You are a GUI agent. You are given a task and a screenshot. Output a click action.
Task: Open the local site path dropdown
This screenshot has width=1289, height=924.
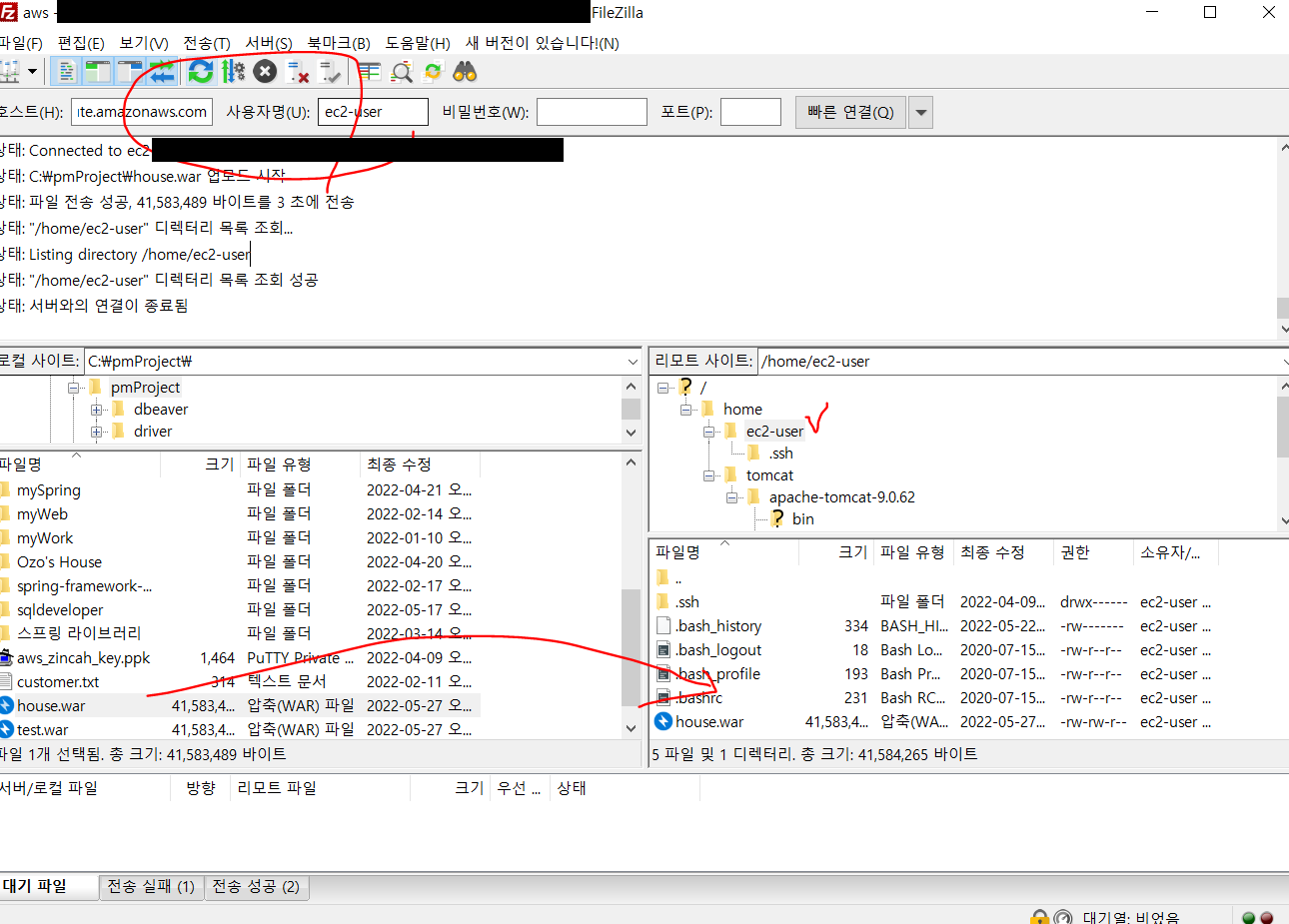coord(633,362)
